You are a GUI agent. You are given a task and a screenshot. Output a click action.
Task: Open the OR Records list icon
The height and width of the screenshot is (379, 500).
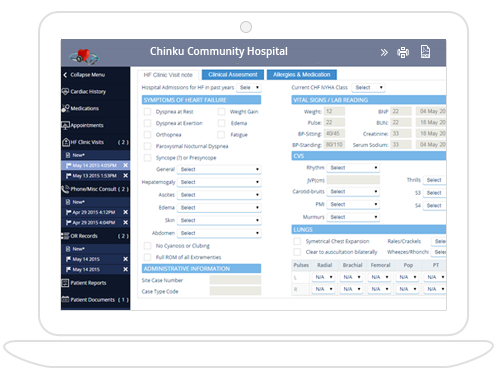pos(65,236)
